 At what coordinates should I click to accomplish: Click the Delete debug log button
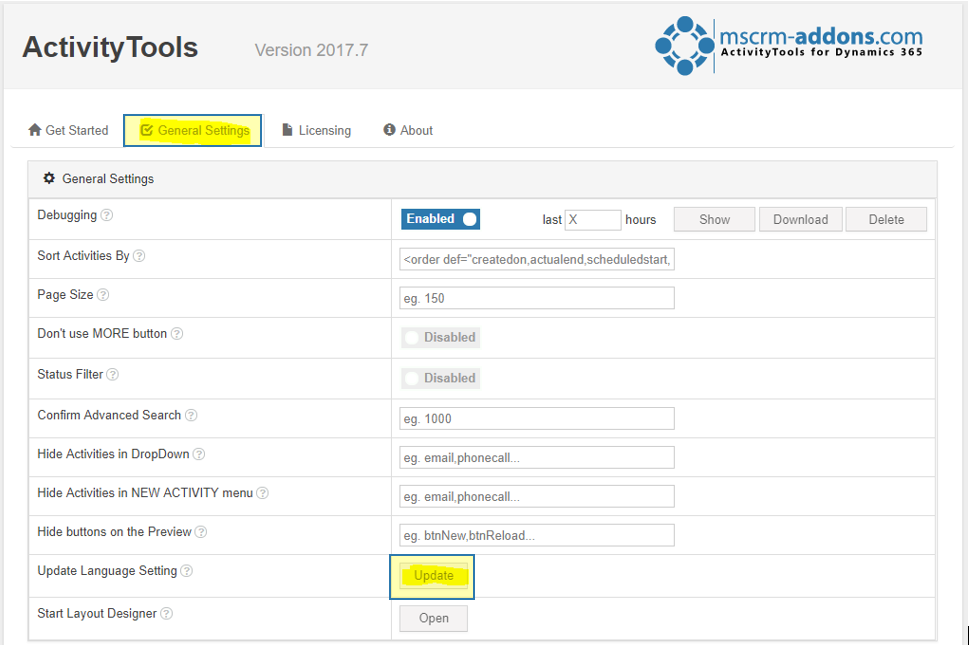[886, 220]
